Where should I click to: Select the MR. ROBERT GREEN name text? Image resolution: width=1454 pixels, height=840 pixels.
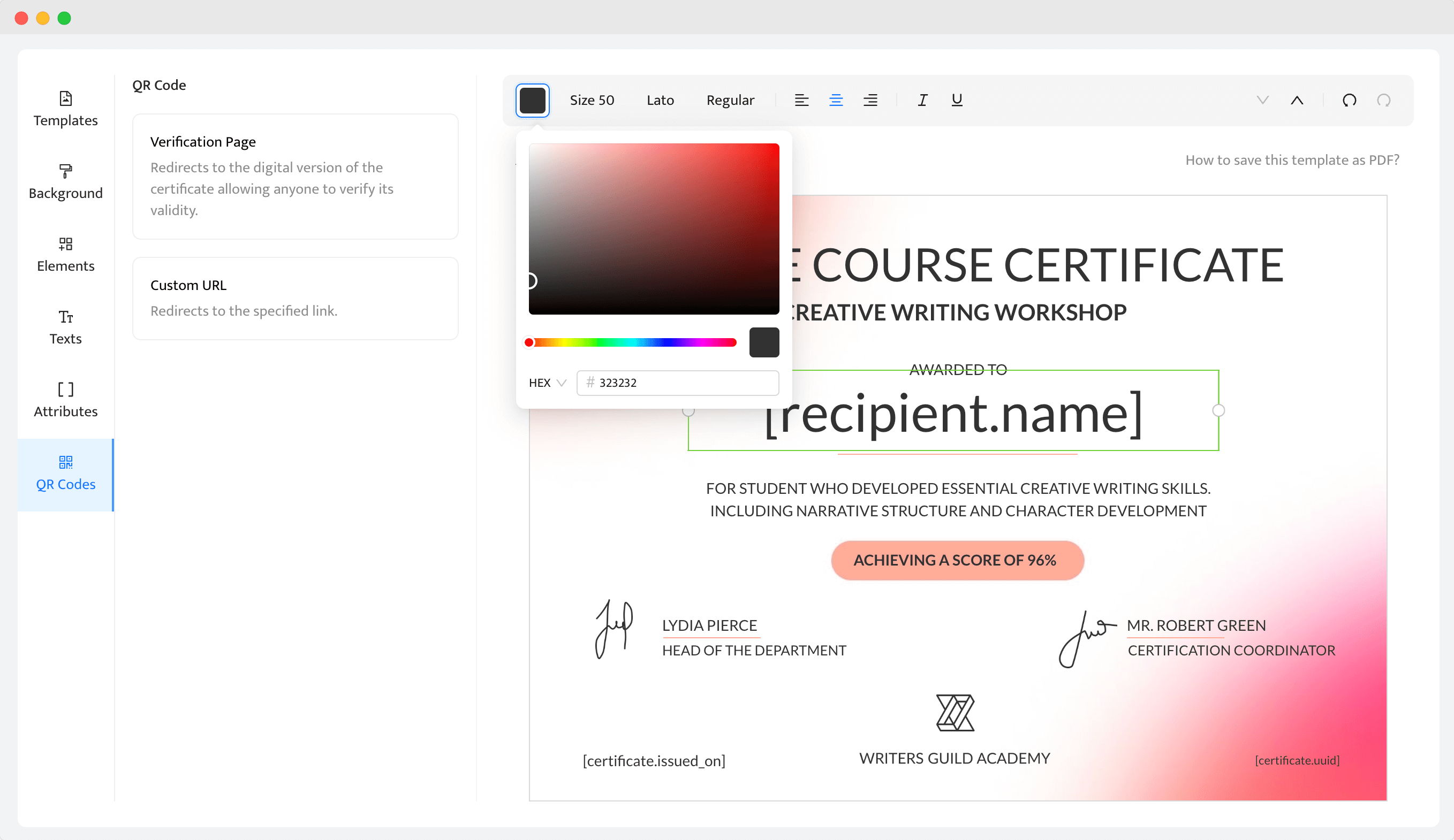tap(1196, 625)
